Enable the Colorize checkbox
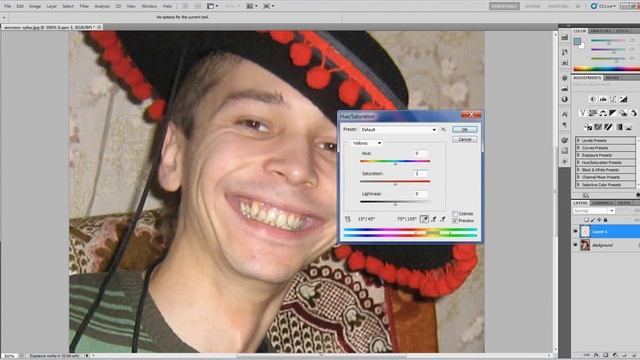The image size is (640, 360). 455,213
